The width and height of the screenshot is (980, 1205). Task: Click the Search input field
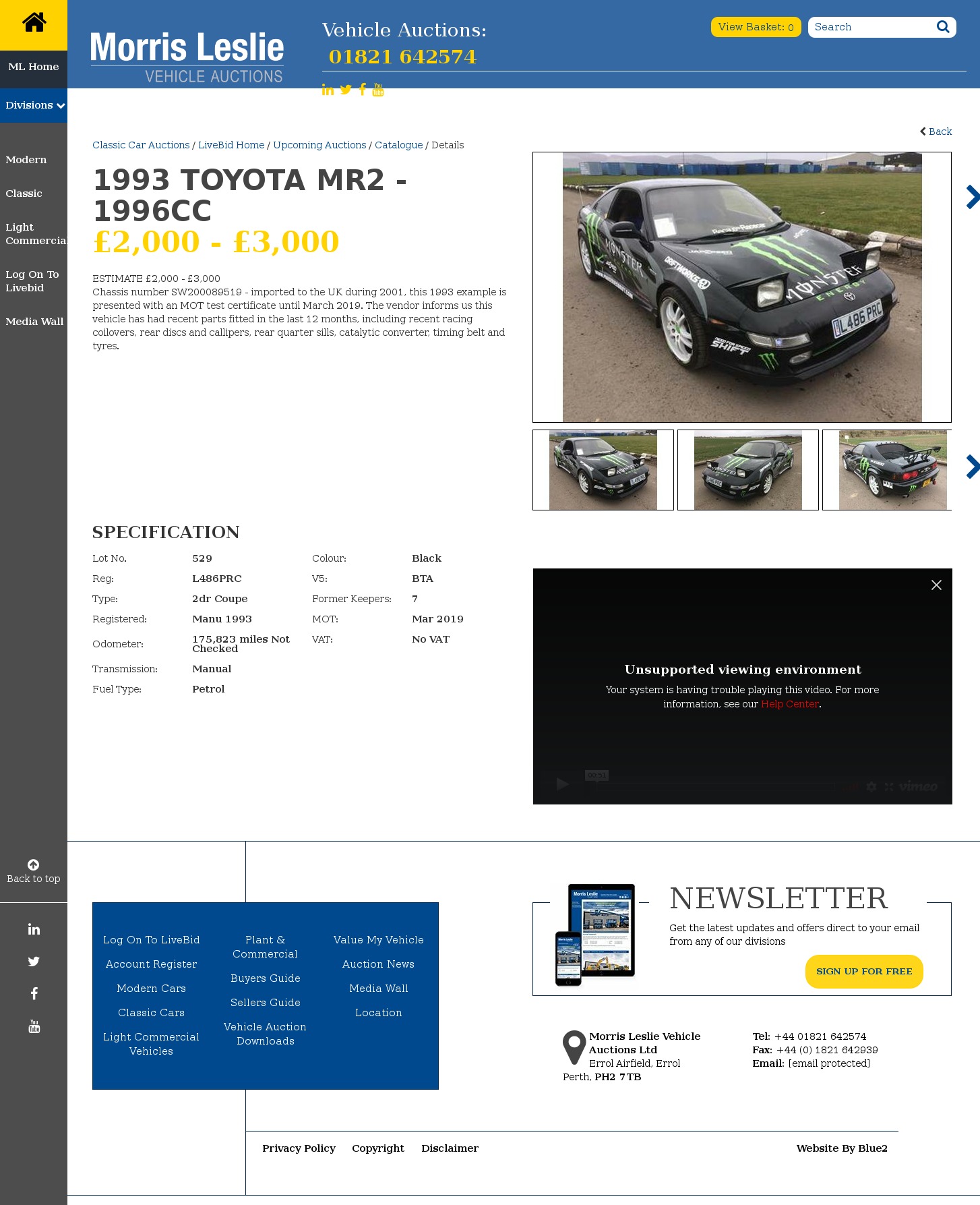[871, 27]
